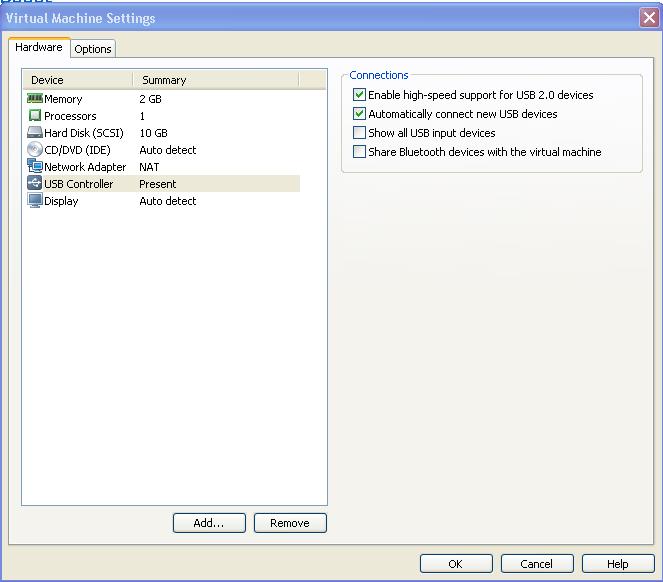The height and width of the screenshot is (582, 663).
Task: Click Auto detect summary for Display
Action: click(168, 201)
